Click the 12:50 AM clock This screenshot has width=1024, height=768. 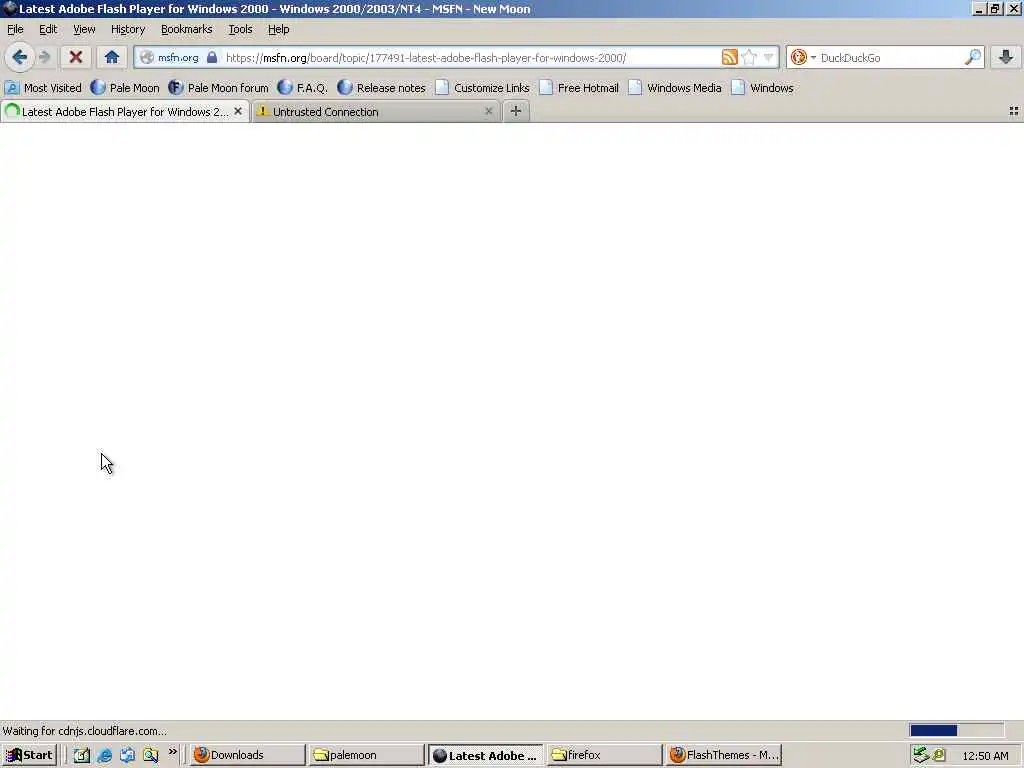pos(985,756)
